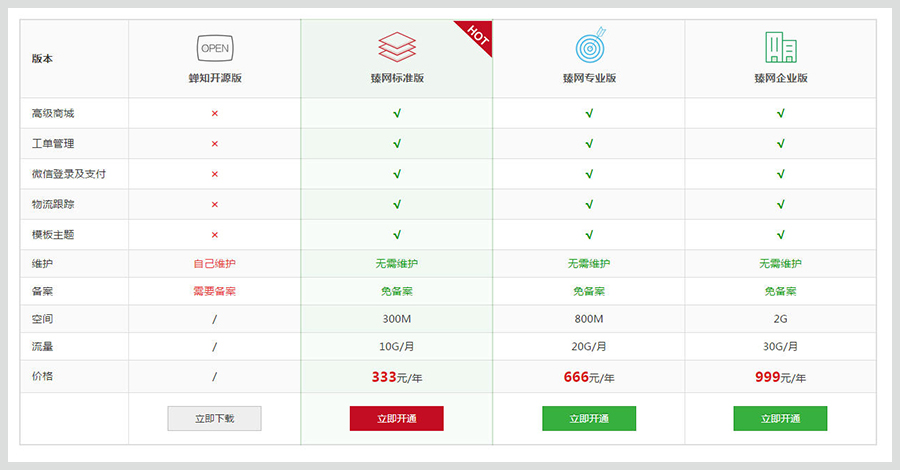
Task: Click the 20G/月 traffic value
Action: [x=589, y=347]
